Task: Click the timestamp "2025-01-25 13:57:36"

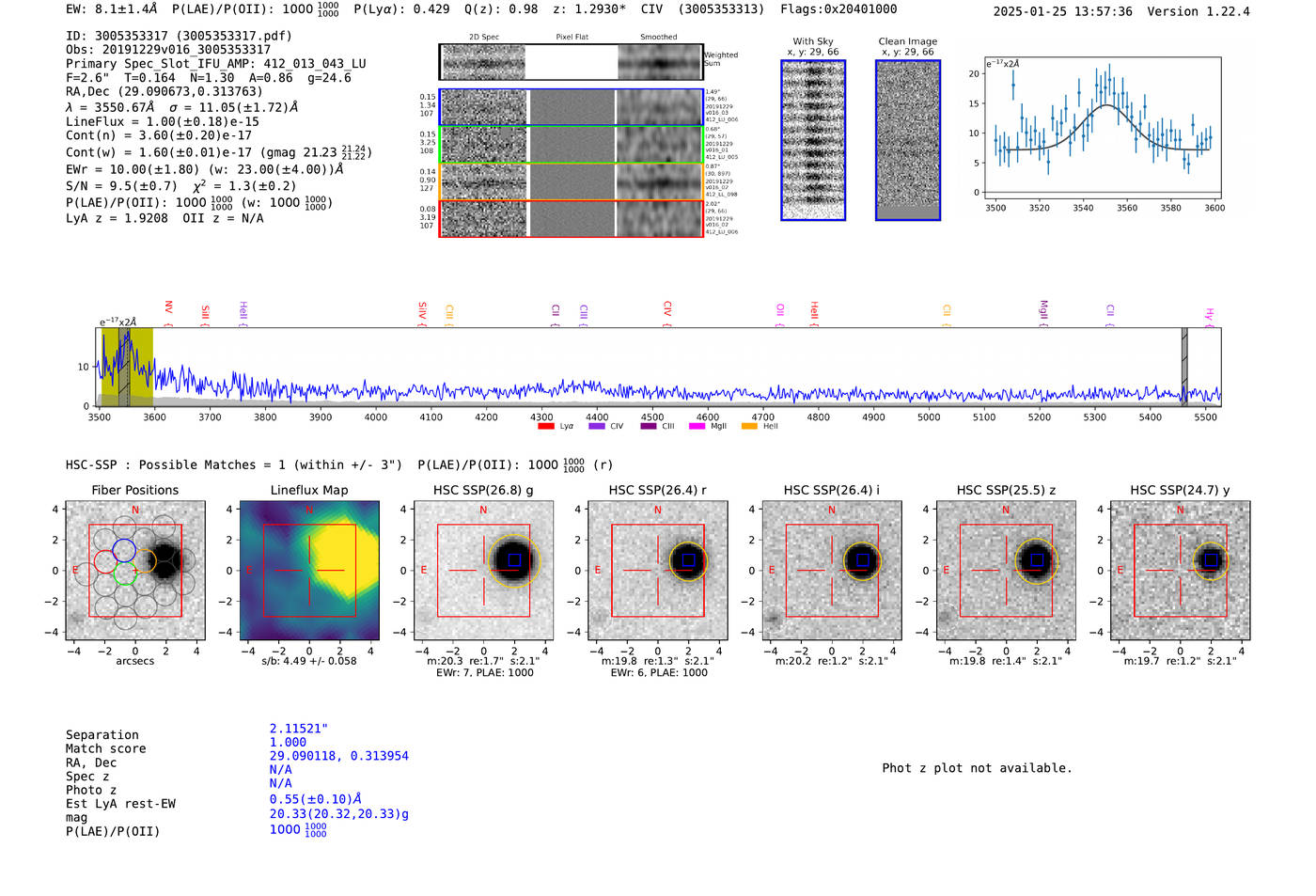Action: point(1063,11)
